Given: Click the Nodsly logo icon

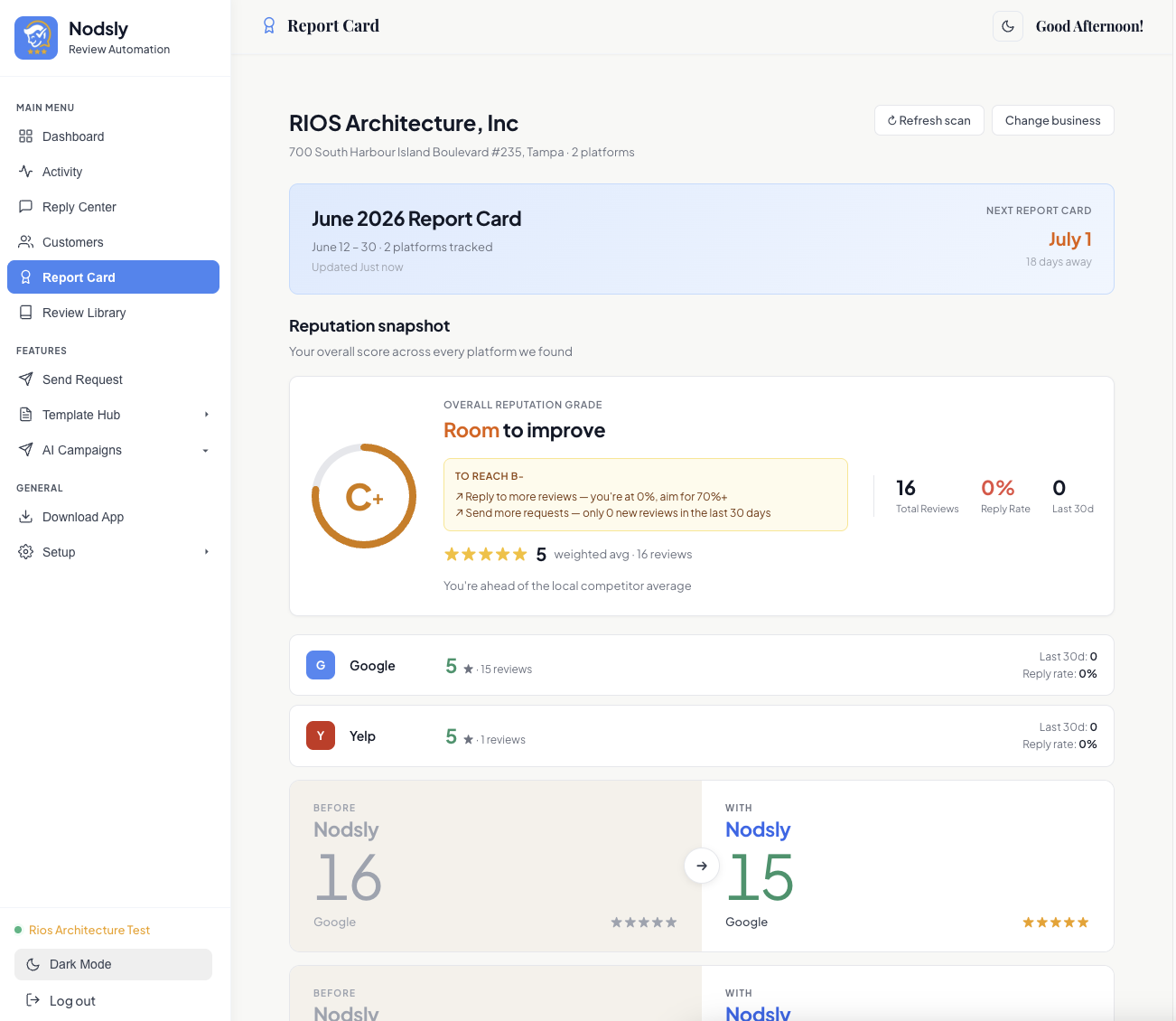Looking at the screenshot, I should coord(36,38).
